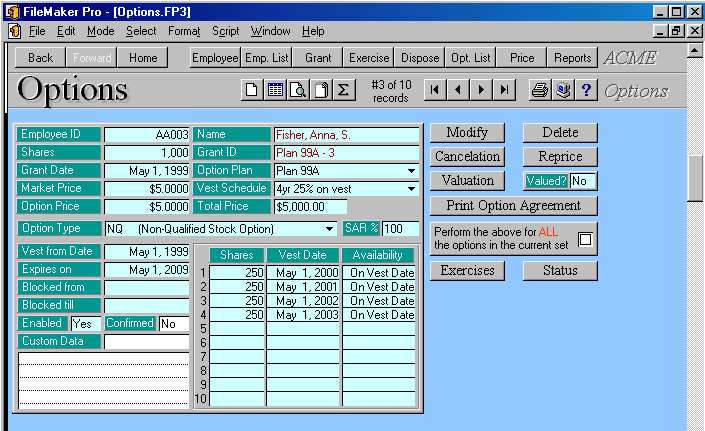The image size is (705, 431).
Task: Open the Script menu
Action: (x=226, y=31)
